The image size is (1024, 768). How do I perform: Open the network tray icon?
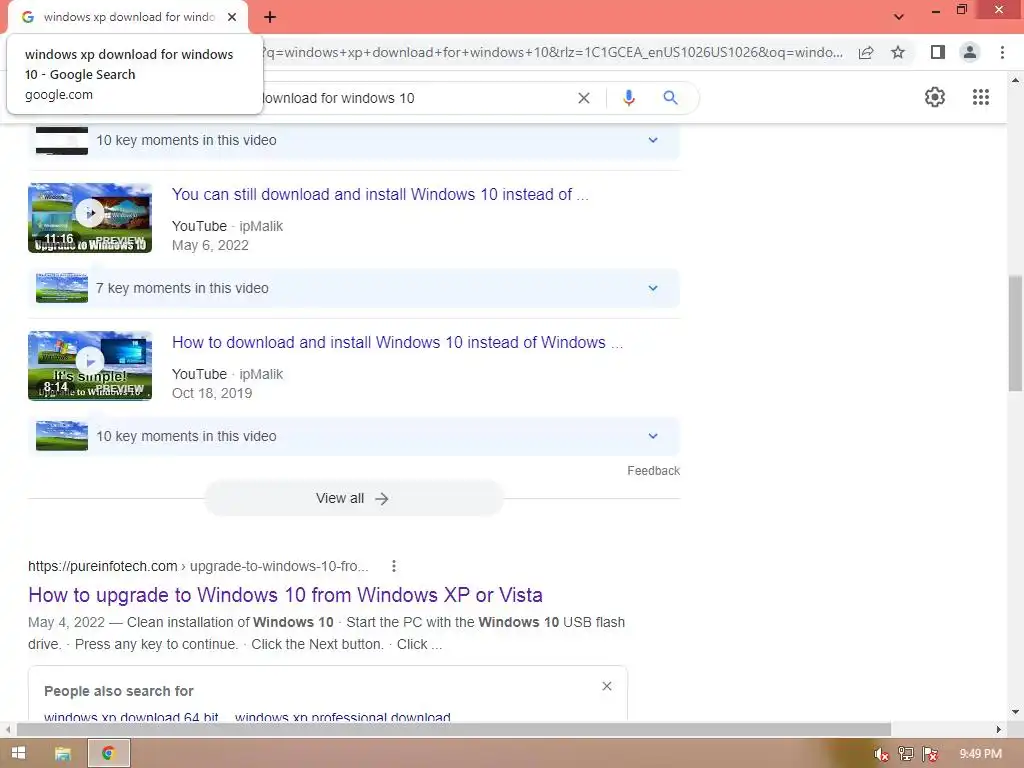tap(905, 754)
